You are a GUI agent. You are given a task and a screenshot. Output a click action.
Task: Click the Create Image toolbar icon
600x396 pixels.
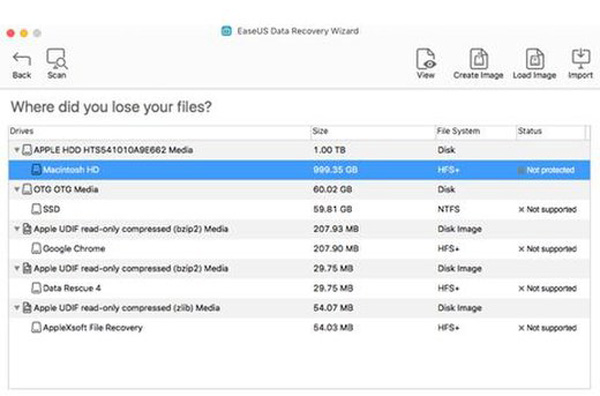[478, 59]
